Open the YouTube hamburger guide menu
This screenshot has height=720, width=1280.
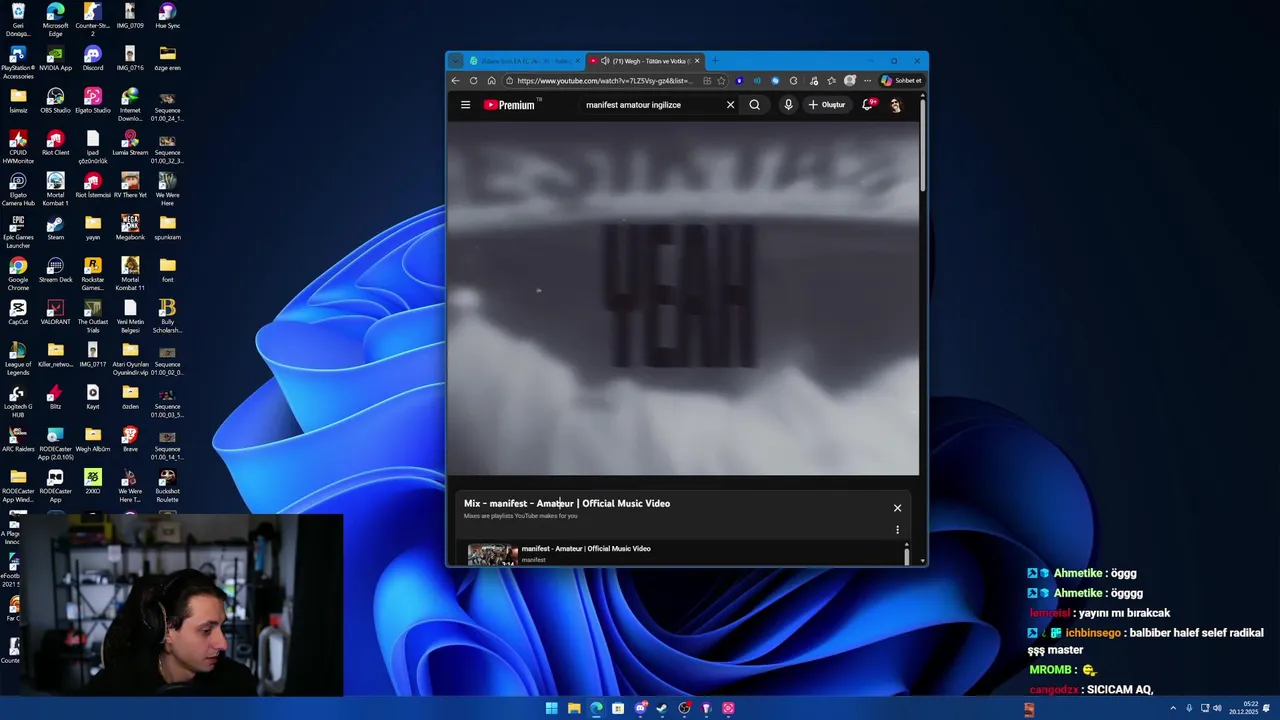pos(465,105)
